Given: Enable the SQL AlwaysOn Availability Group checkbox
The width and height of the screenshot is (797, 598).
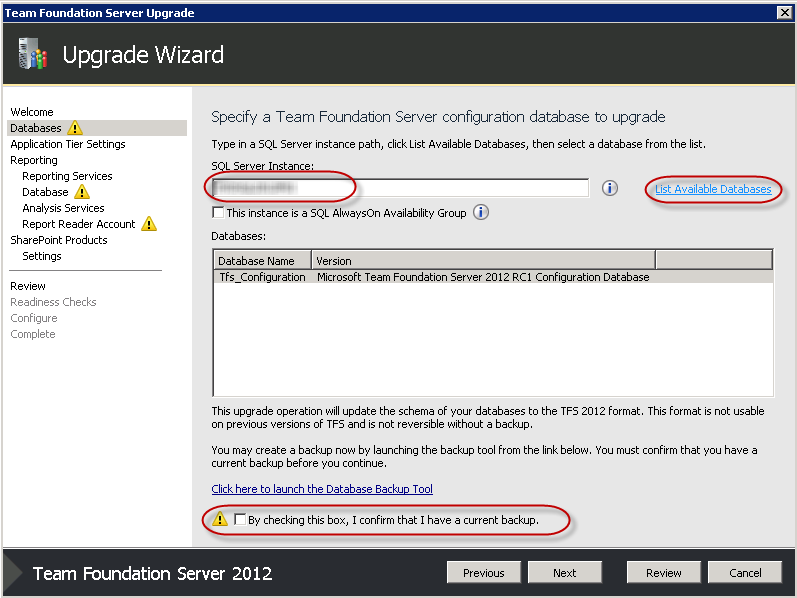Looking at the screenshot, I should point(219,213).
